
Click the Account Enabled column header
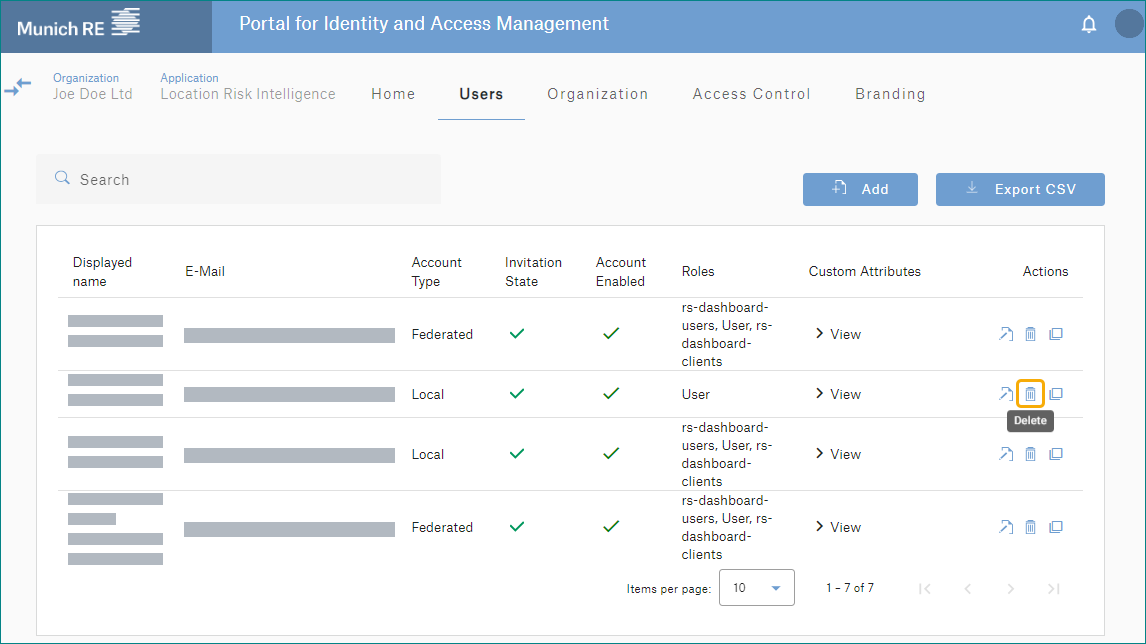tap(621, 272)
